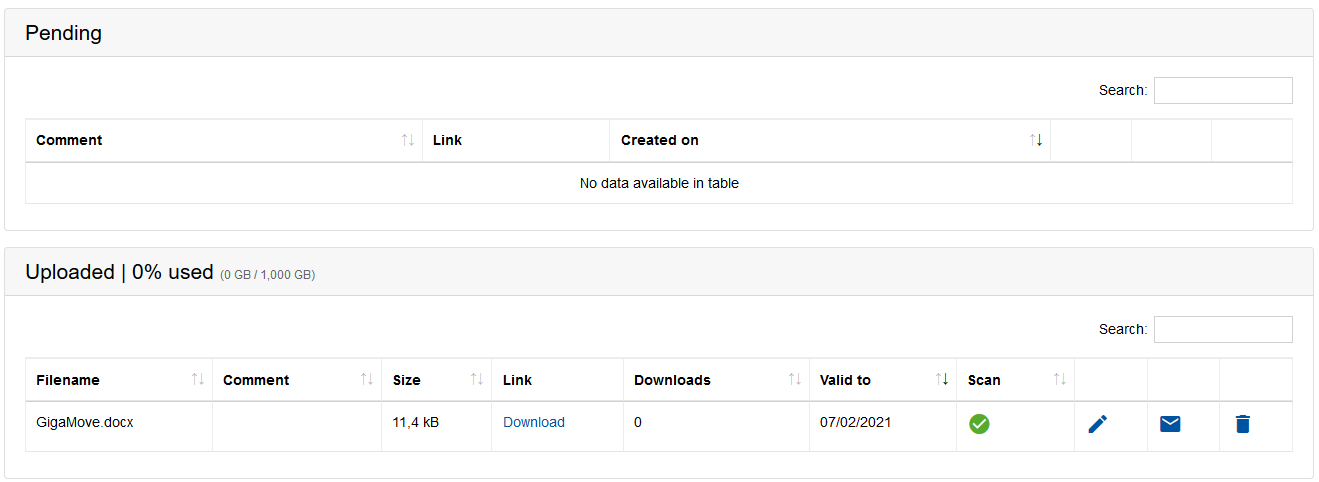
Task: Click the GigaMove.docx filename cell
Action: 85,423
